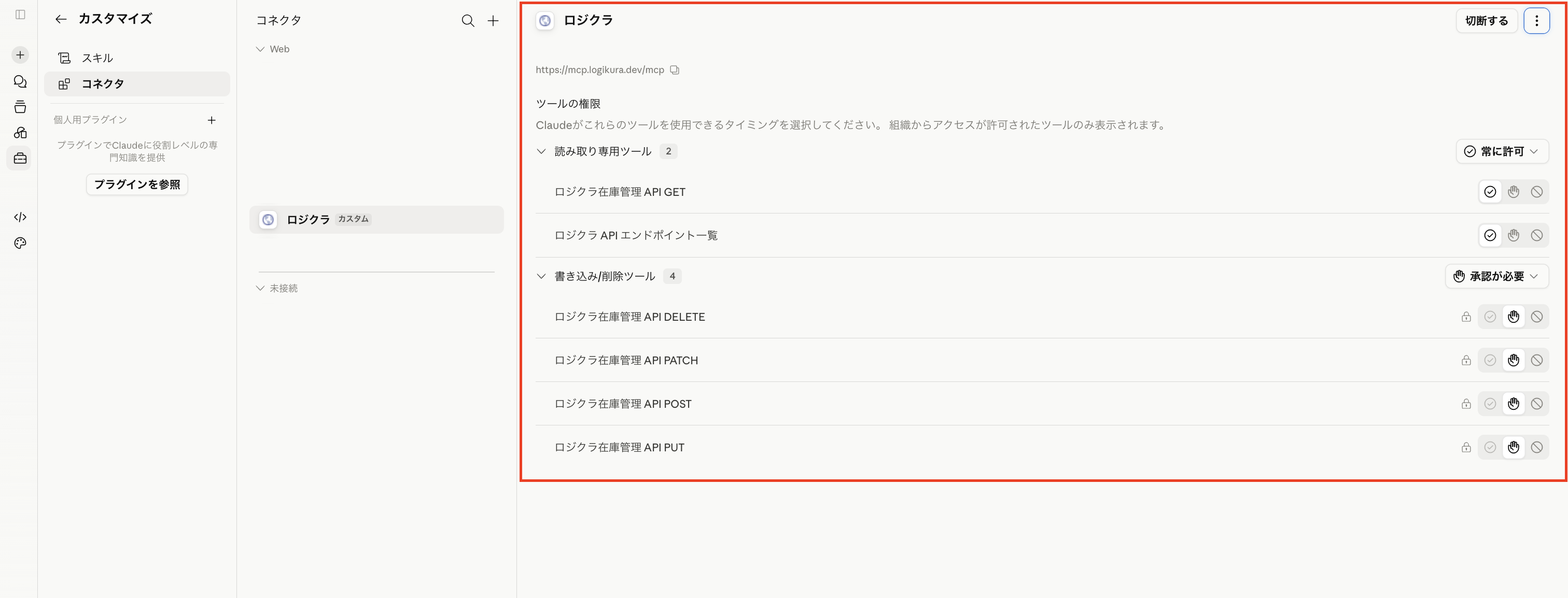The image size is (1568, 598).
Task: Select the ロジクラ カスタム connector
Action: [377, 220]
